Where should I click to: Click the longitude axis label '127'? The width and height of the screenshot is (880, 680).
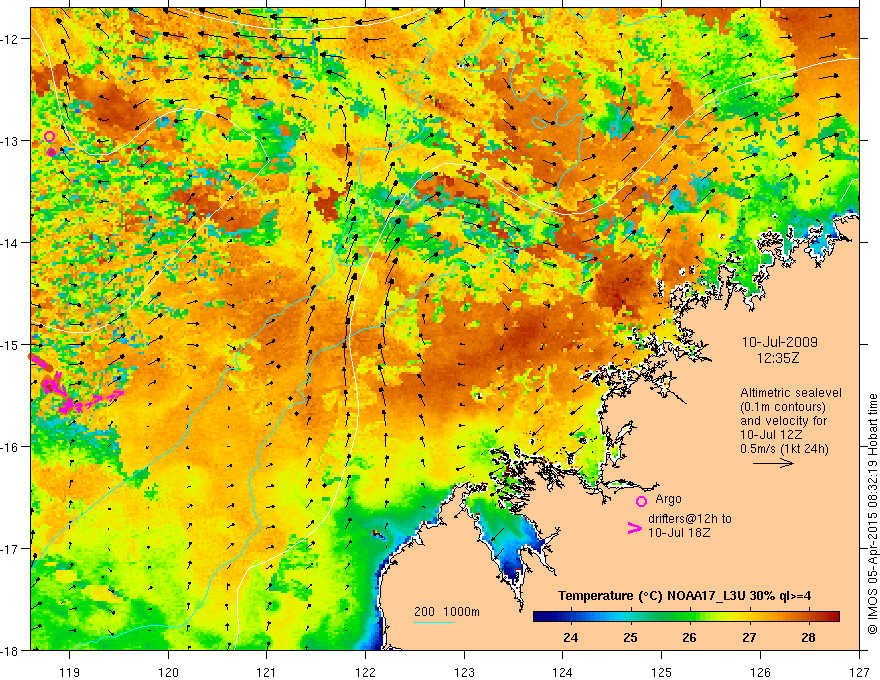tap(859, 672)
